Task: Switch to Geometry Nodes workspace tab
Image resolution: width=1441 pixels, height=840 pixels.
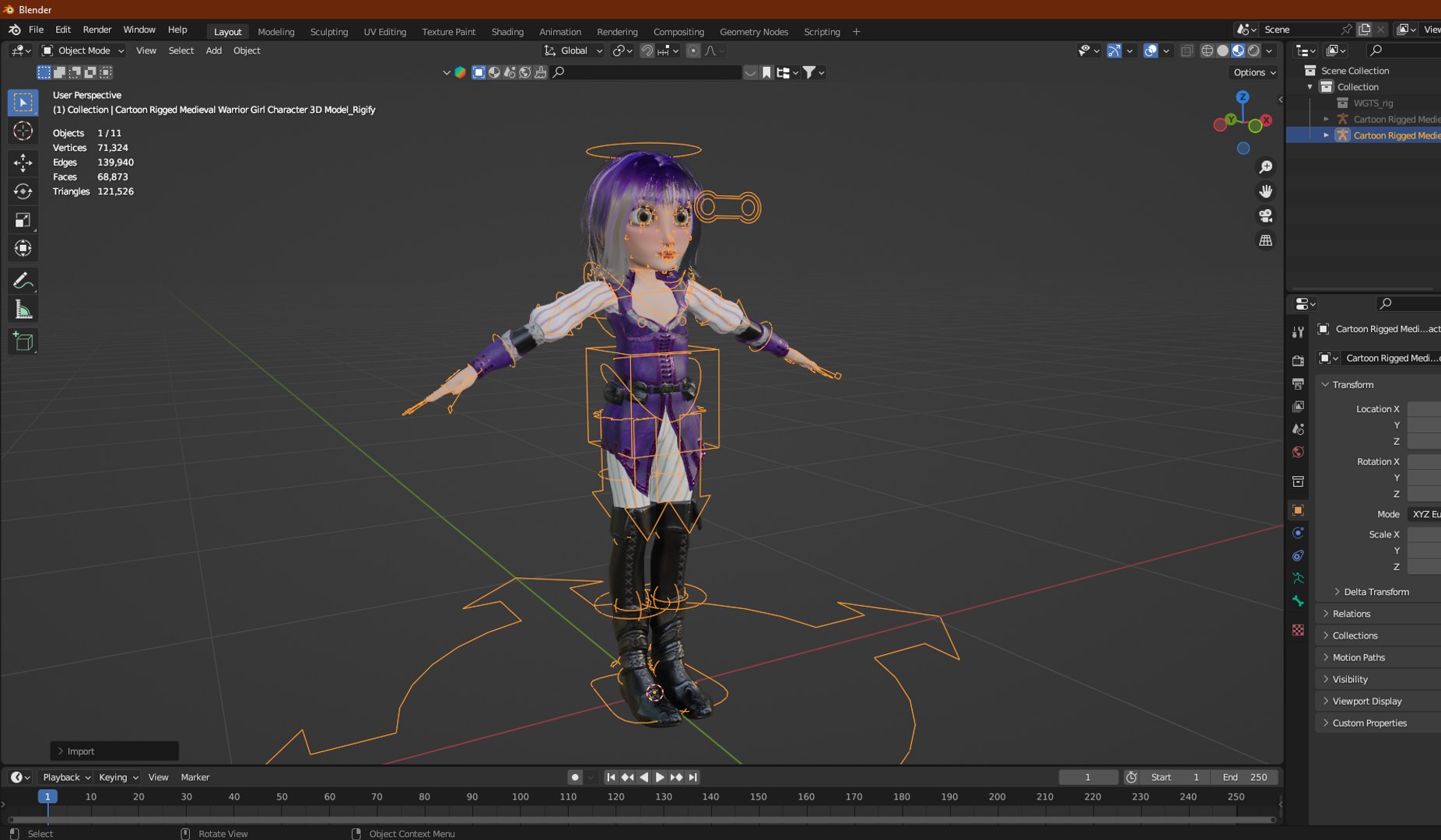Action: 753,32
